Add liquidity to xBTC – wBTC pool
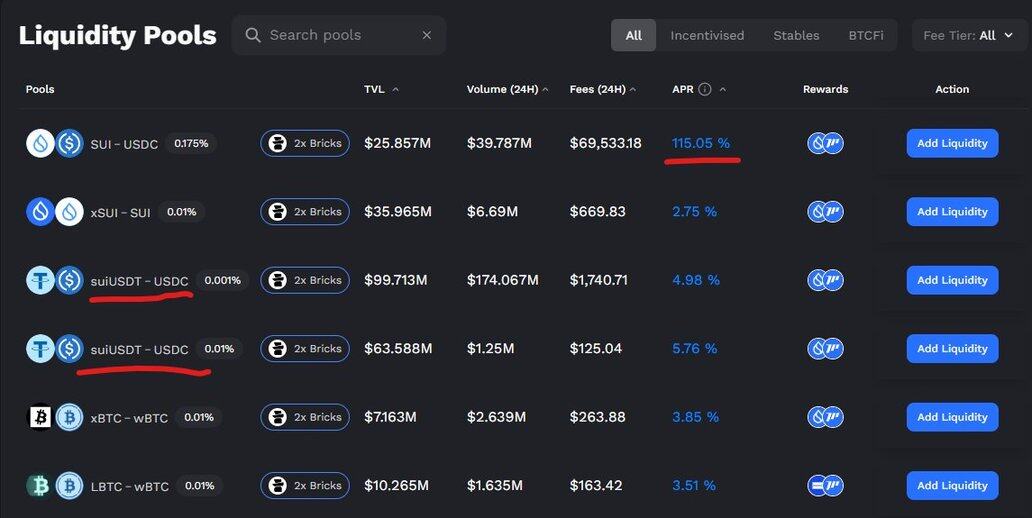The image size is (1032, 518). [952, 417]
